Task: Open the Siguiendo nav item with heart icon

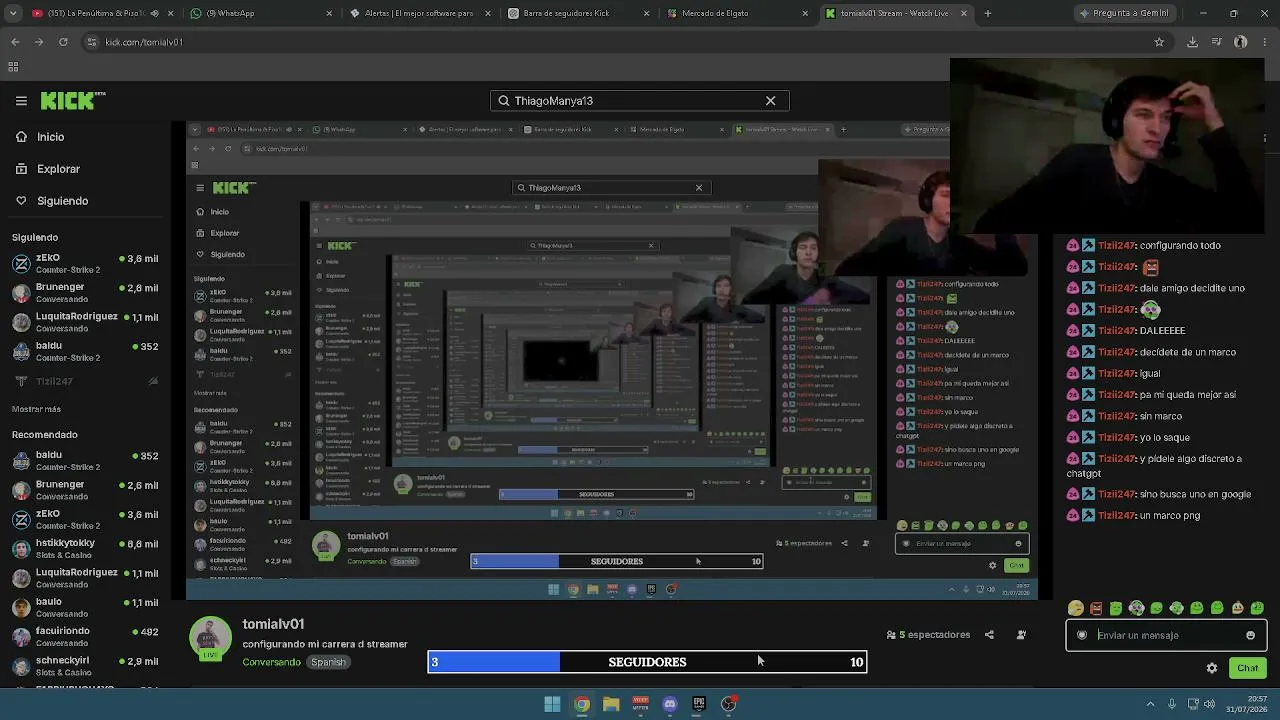Action: [62, 201]
